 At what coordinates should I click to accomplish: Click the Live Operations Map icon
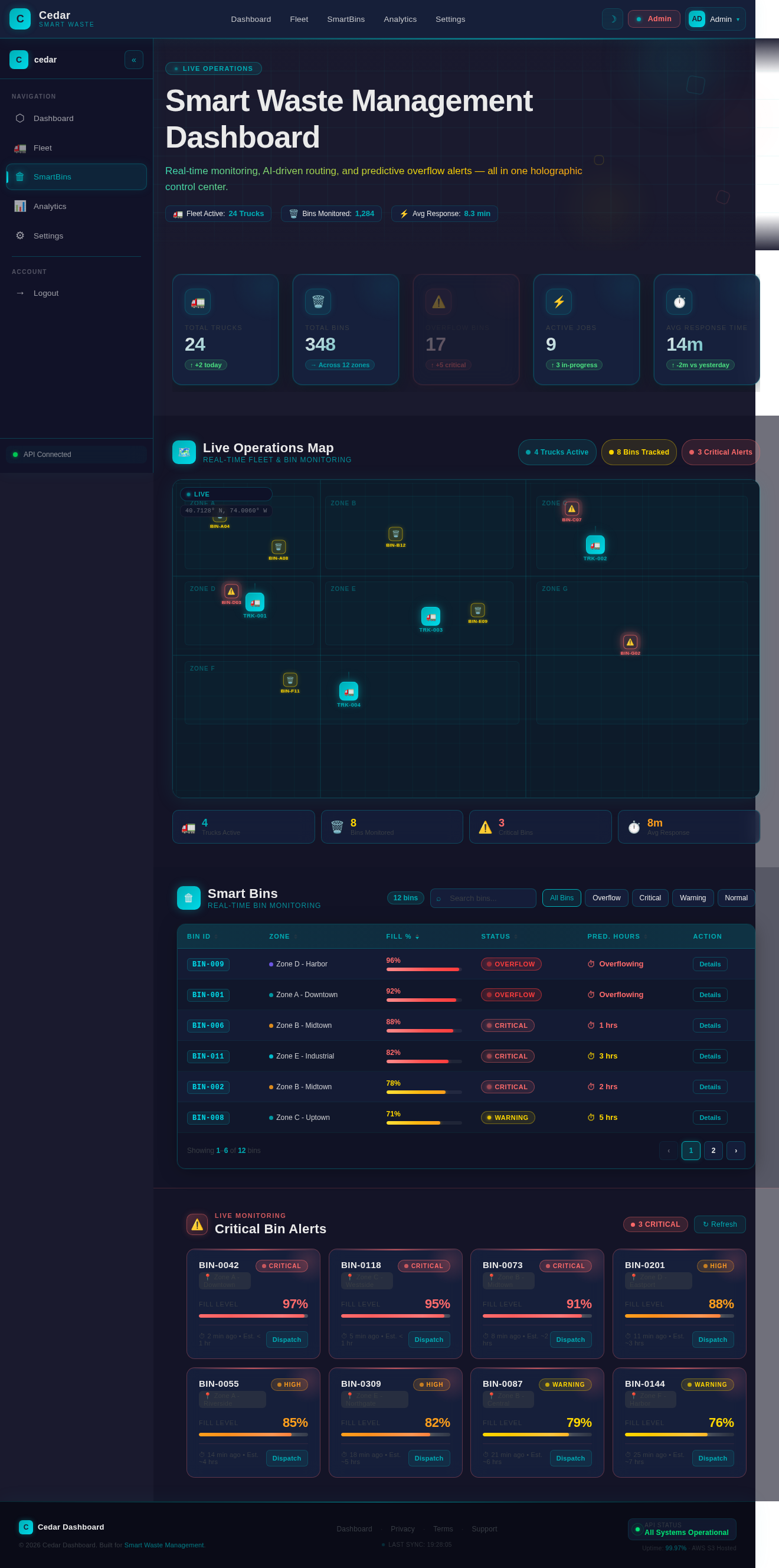click(x=184, y=452)
